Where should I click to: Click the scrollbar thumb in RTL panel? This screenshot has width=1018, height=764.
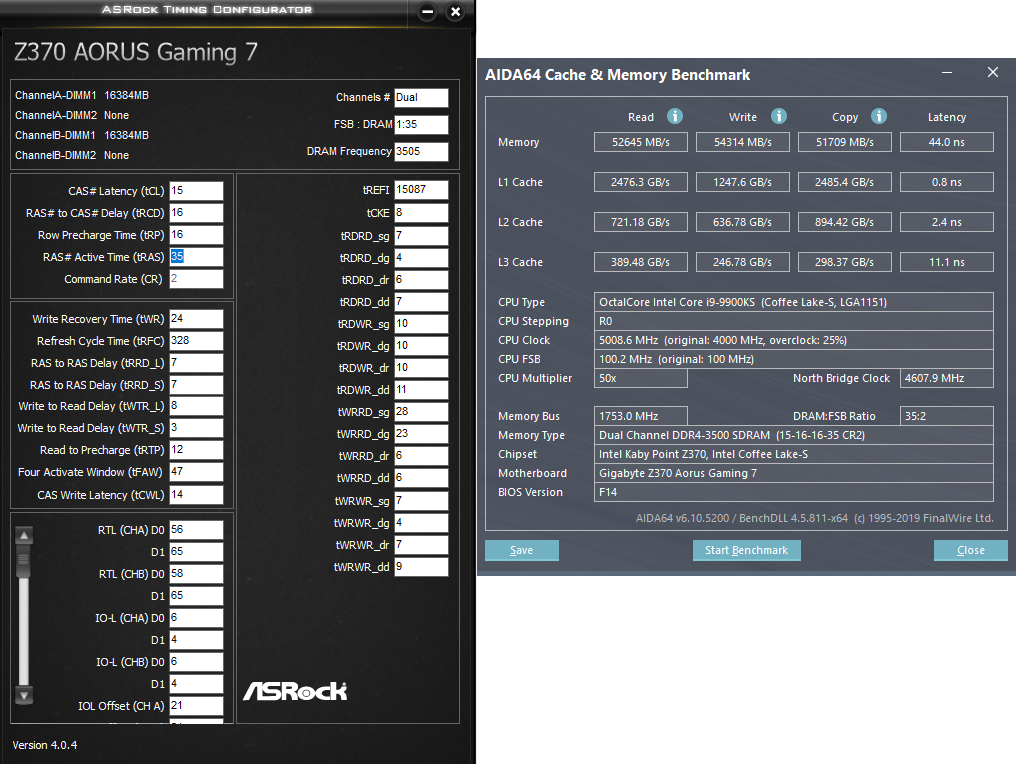tap(24, 561)
